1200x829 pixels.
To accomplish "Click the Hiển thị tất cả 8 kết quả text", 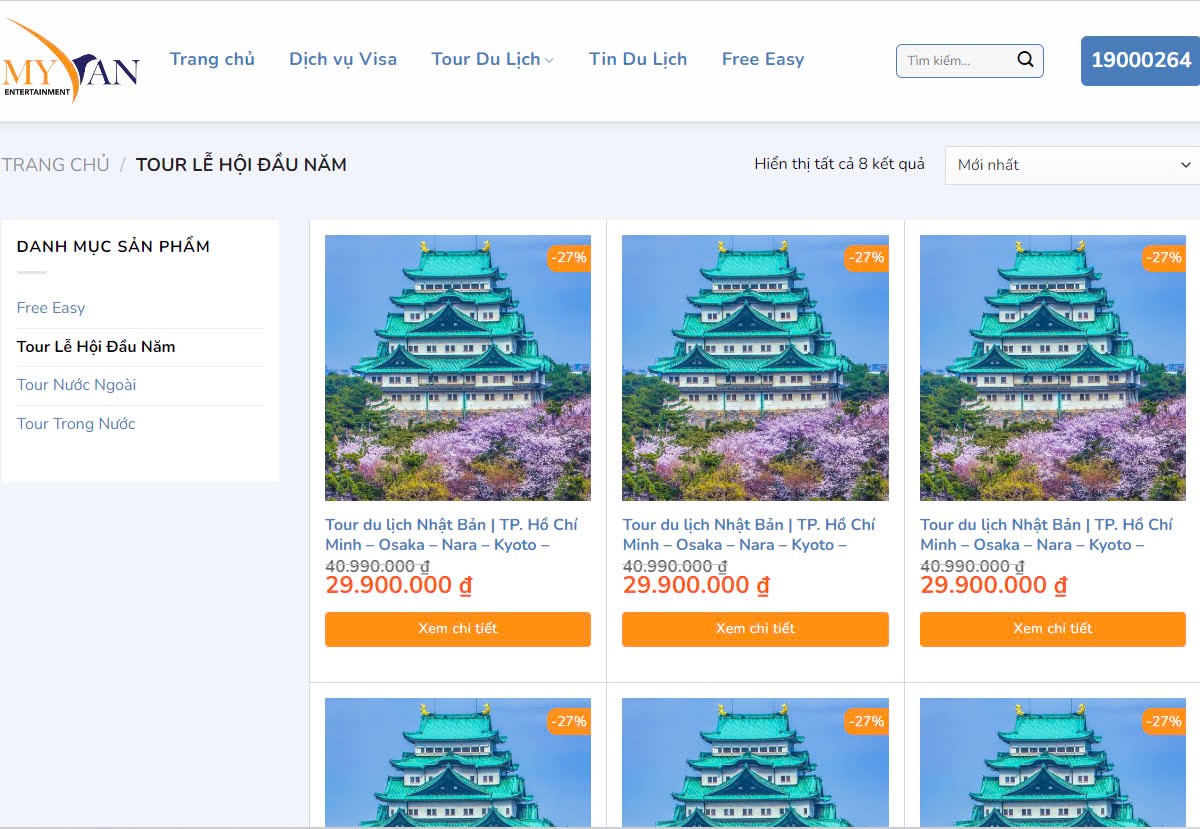I will click(x=840, y=164).
